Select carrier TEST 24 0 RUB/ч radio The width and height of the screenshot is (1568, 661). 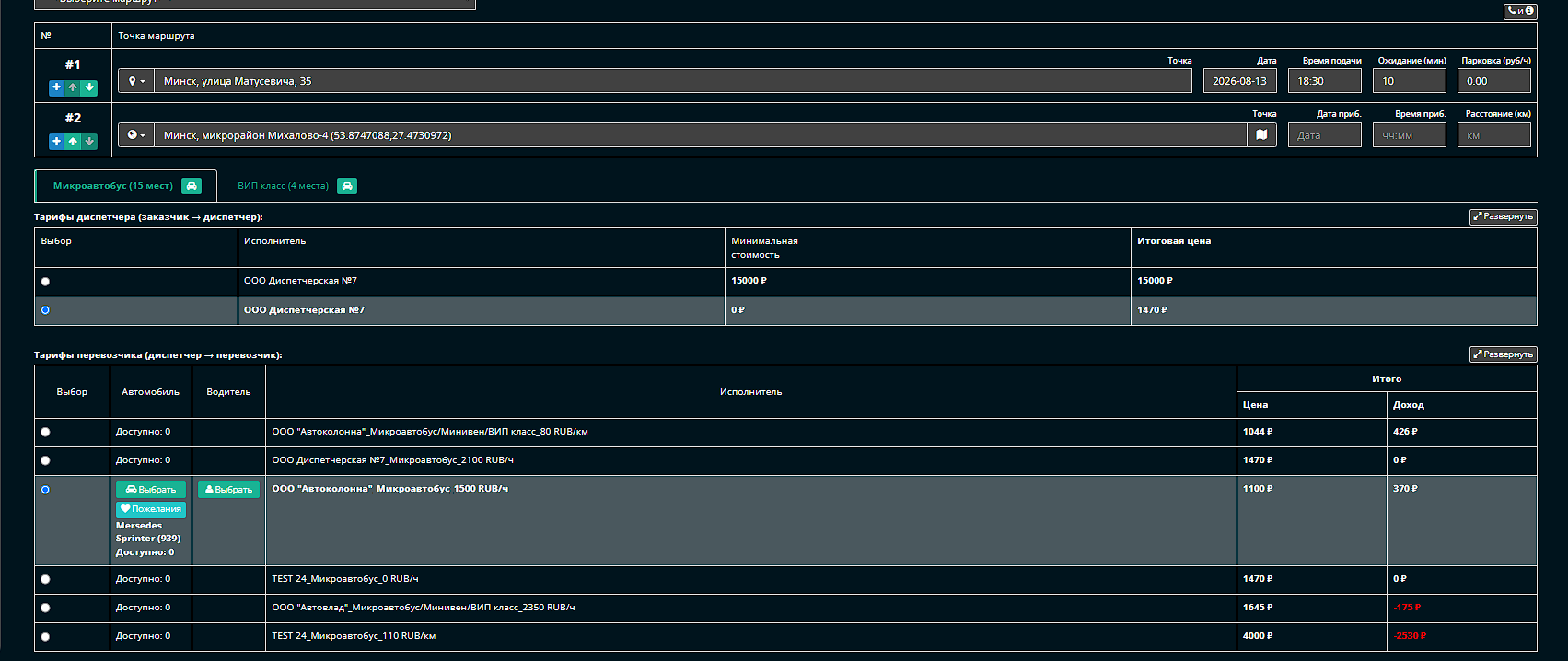45,579
